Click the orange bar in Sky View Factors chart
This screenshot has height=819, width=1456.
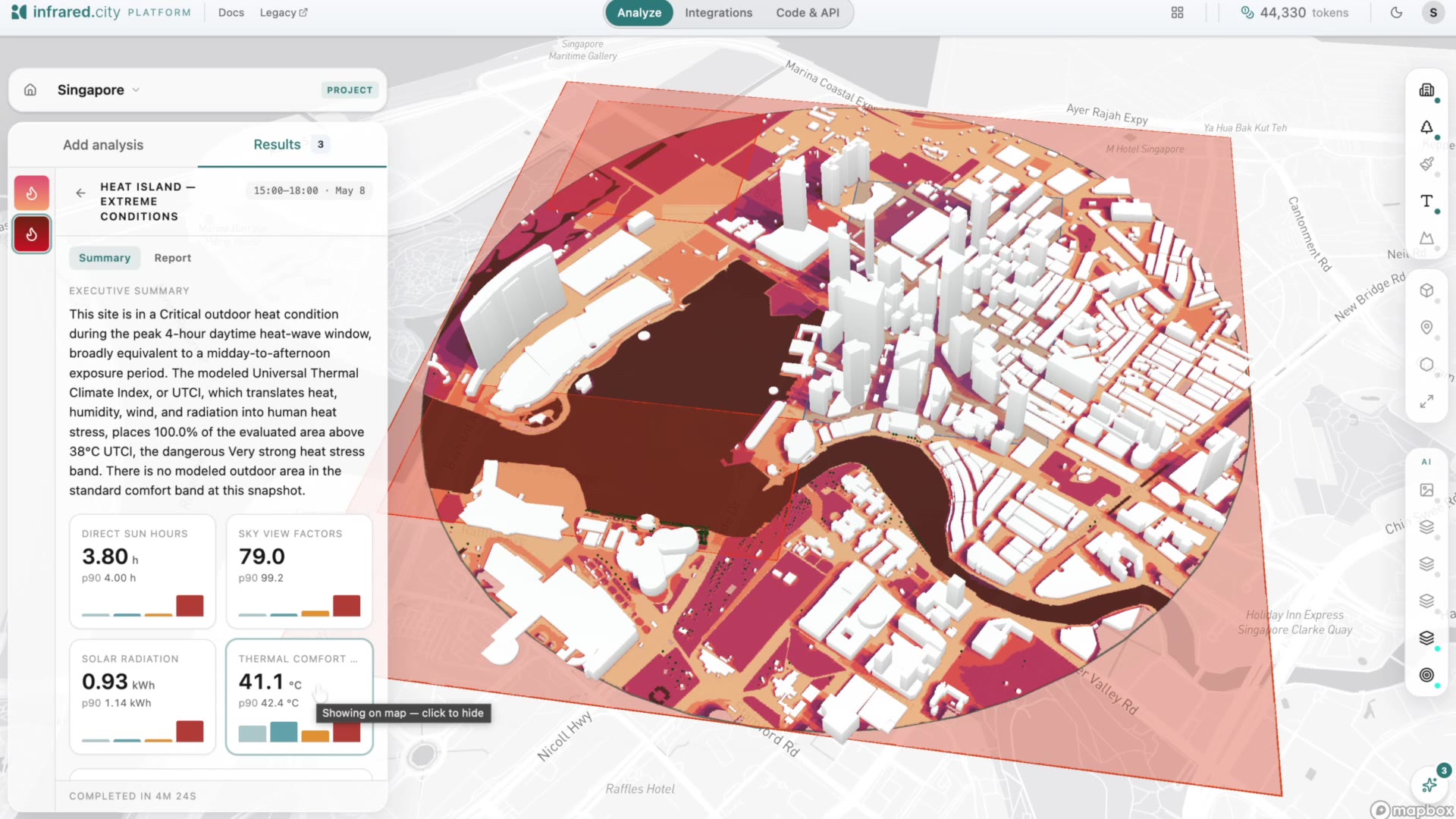tap(315, 613)
